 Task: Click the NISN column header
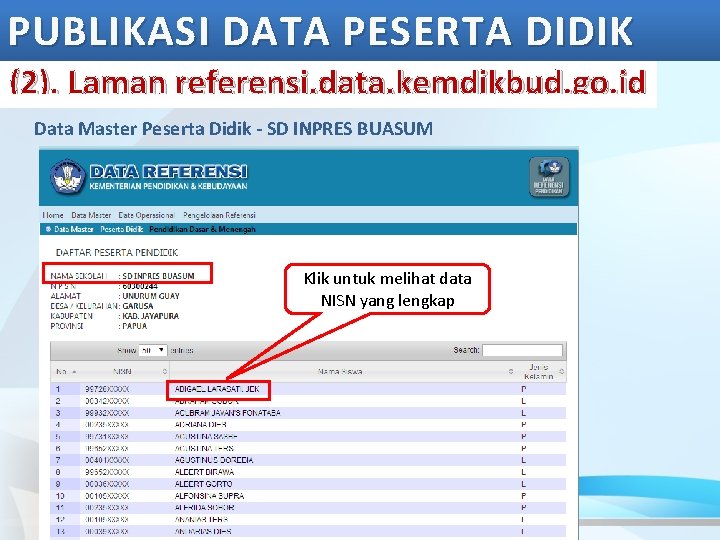(122, 371)
